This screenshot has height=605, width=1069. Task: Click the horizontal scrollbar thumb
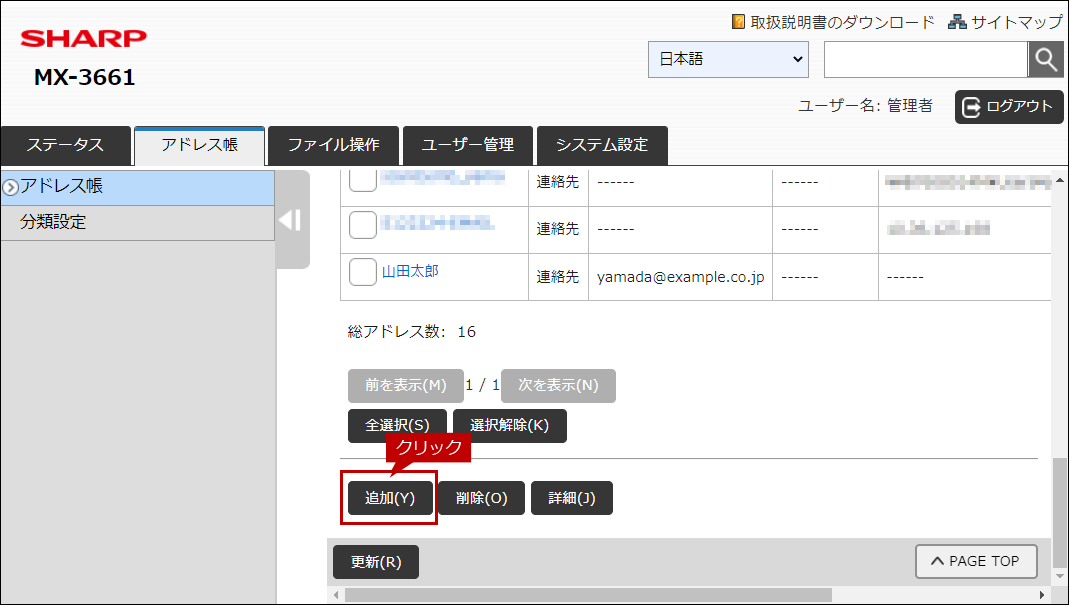pos(588,595)
